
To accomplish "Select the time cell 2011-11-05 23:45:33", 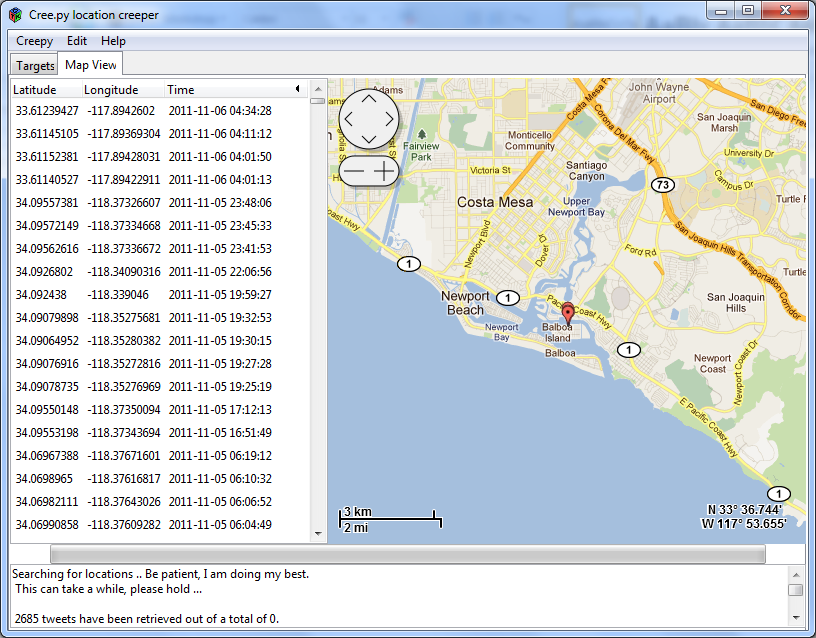I will [x=220, y=225].
